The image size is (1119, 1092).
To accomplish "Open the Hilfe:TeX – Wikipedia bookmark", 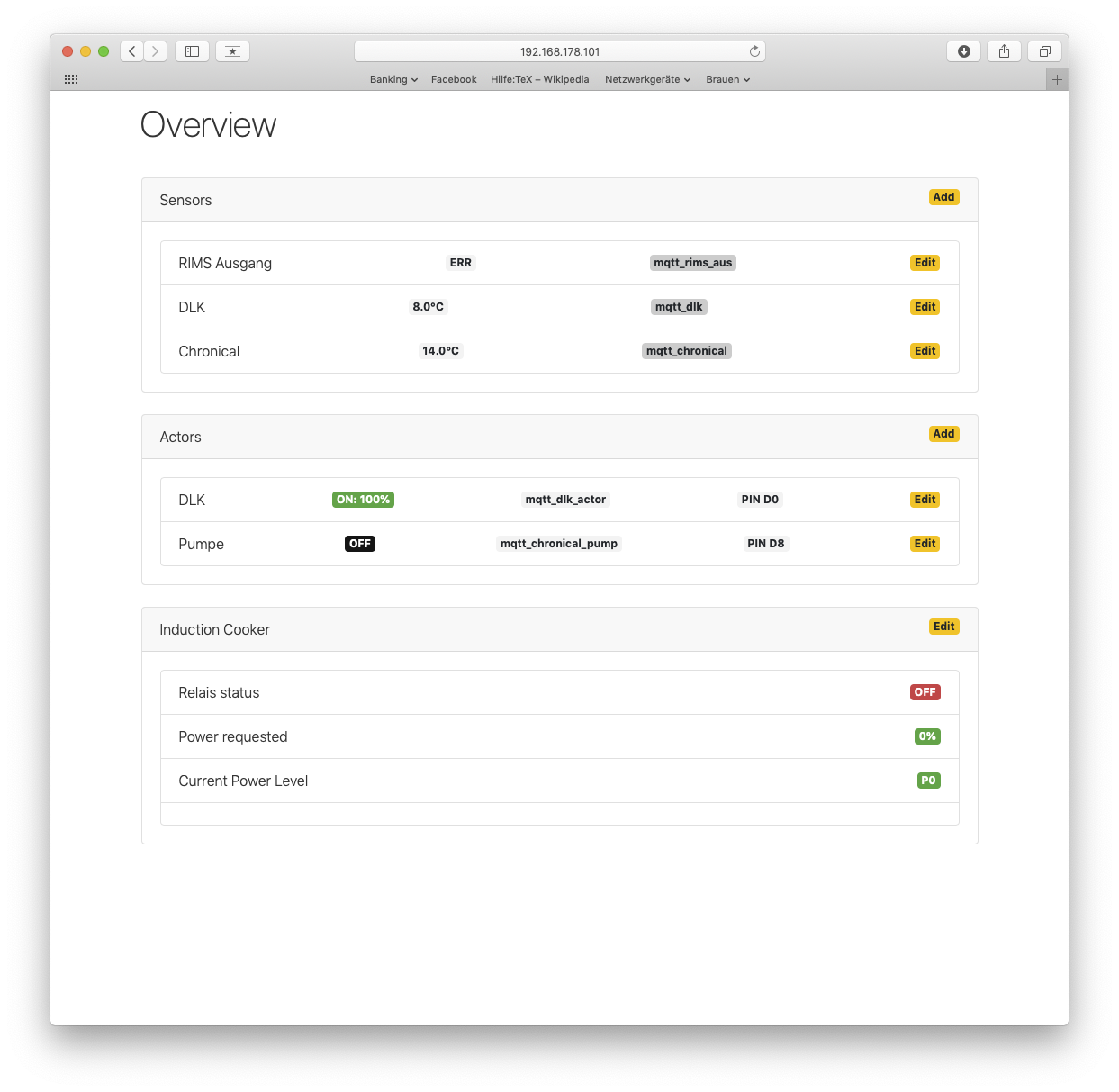I will 539,80.
